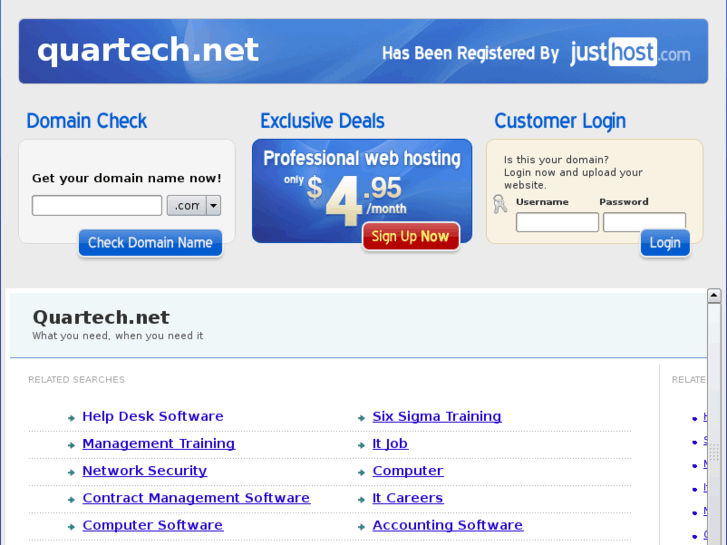Click the Sign Up Now button
Image resolution: width=727 pixels, height=545 pixels.
coord(411,236)
